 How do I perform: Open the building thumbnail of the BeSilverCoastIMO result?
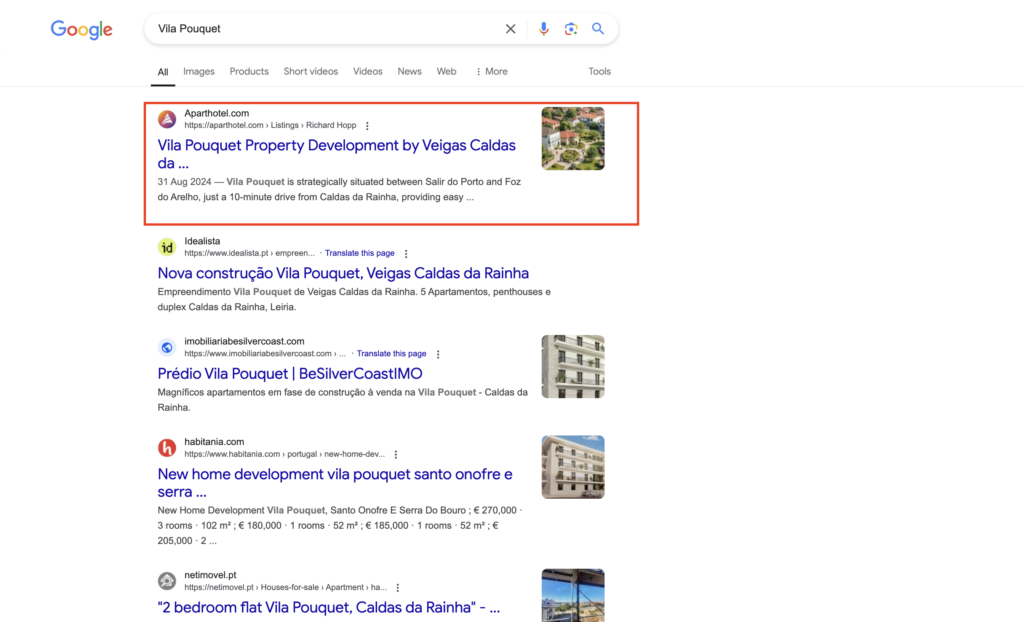point(573,367)
